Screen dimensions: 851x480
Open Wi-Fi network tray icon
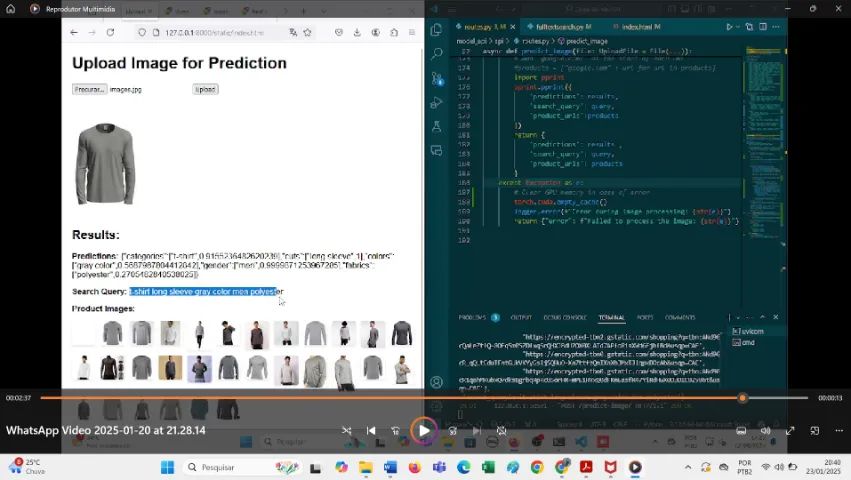click(x=766, y=467)
